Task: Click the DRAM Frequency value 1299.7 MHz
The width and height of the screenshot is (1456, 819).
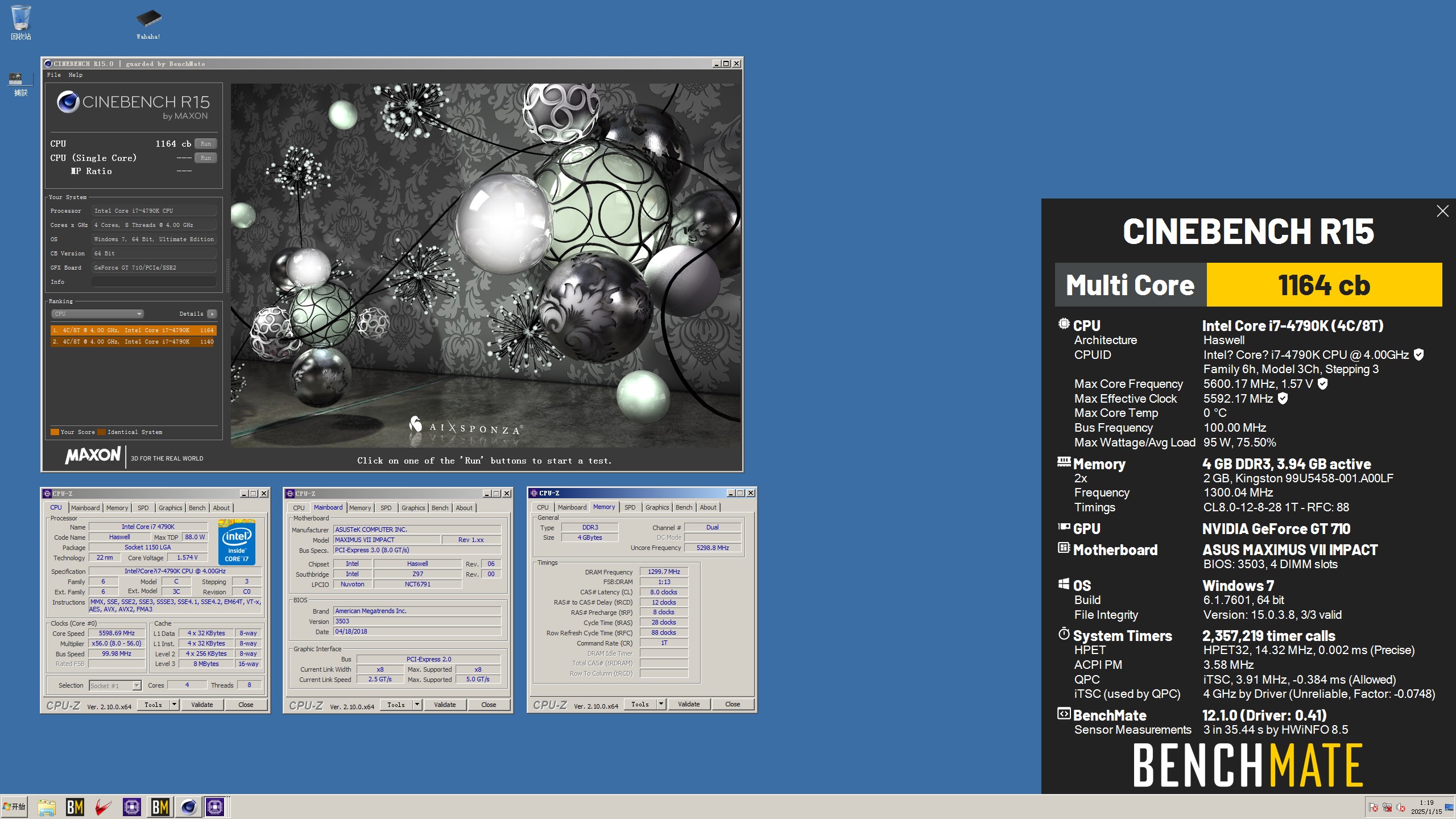Action: pyautogui.click(x=664, y=572)
